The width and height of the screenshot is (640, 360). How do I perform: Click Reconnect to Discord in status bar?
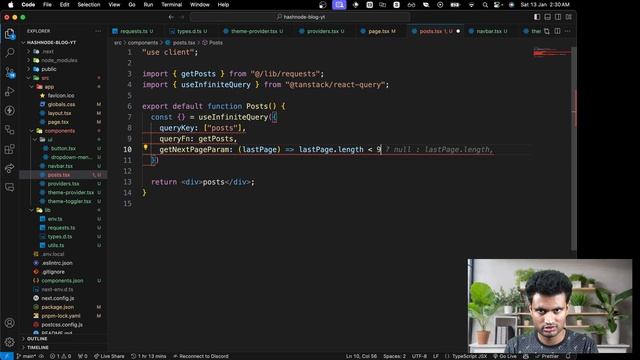click(x=201, y=356)
